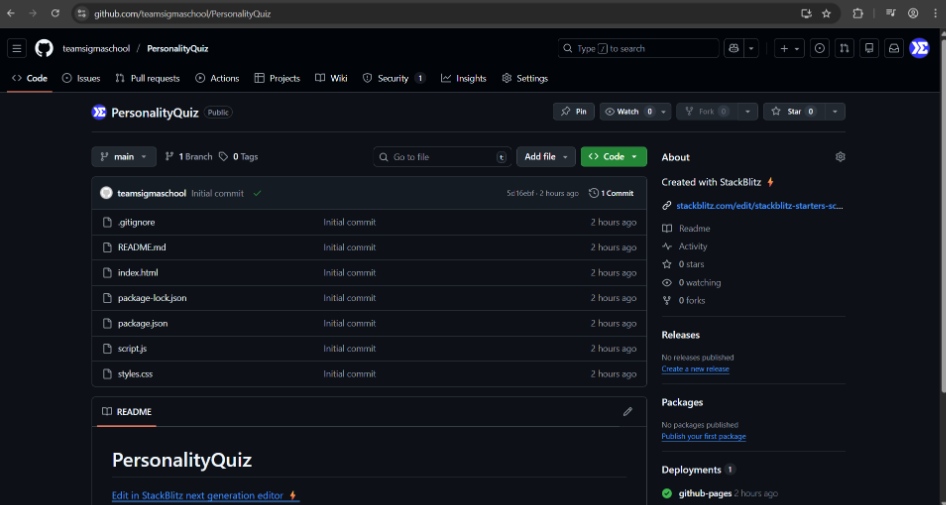Click the 1 Branch link
The width and height of the screenshot is (946, 505).
click(x=188, y=157)
